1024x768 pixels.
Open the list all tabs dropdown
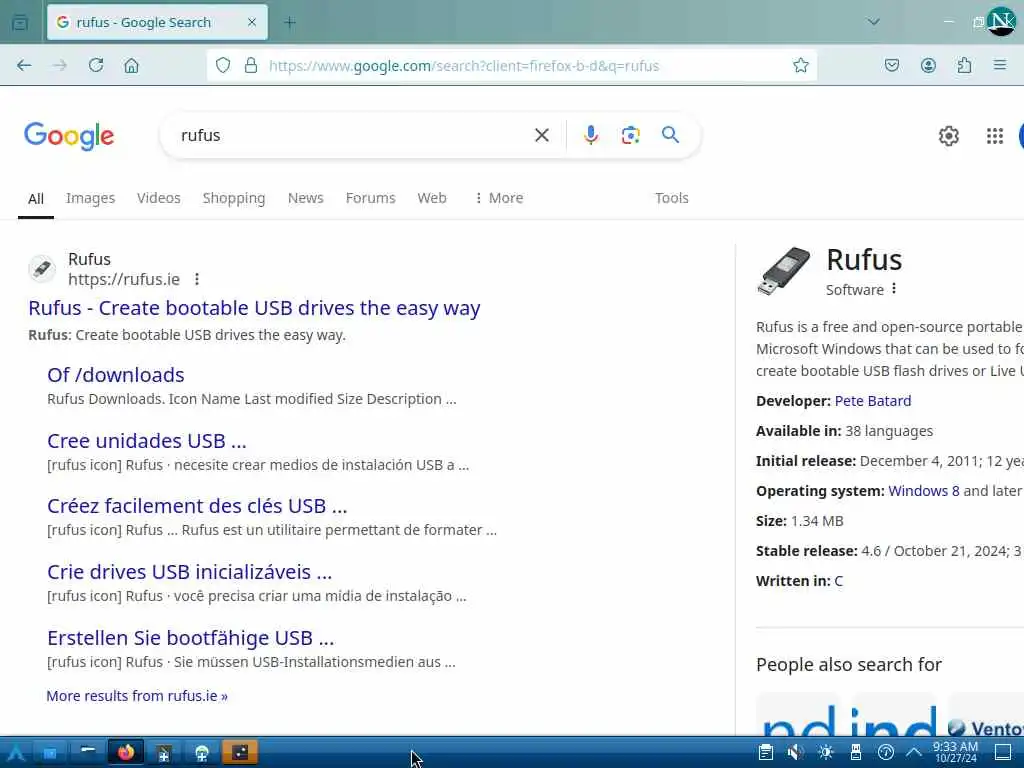[x=873, y=22]
